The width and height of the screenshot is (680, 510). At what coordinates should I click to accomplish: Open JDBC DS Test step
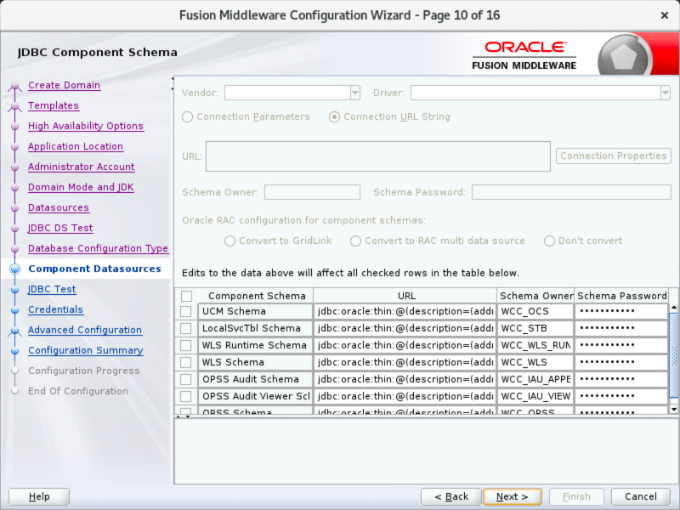click(61, 228)
